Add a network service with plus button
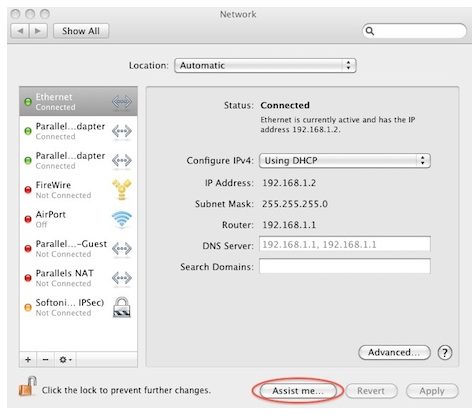Viewport: 474px width, 417px height. point(28,359)
